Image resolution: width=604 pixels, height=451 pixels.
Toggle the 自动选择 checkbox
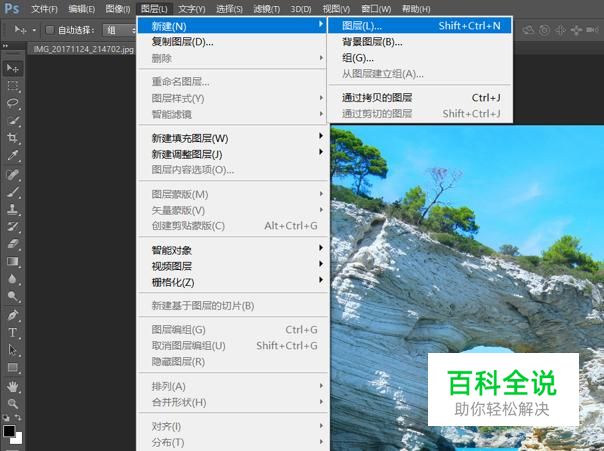[50, 30]
